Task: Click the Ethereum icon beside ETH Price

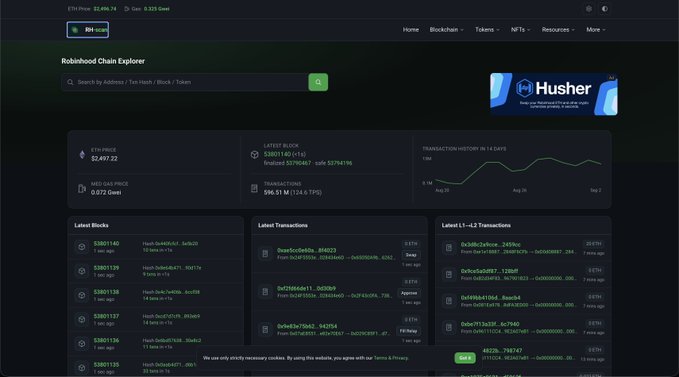Action: [x=82, y=155]
